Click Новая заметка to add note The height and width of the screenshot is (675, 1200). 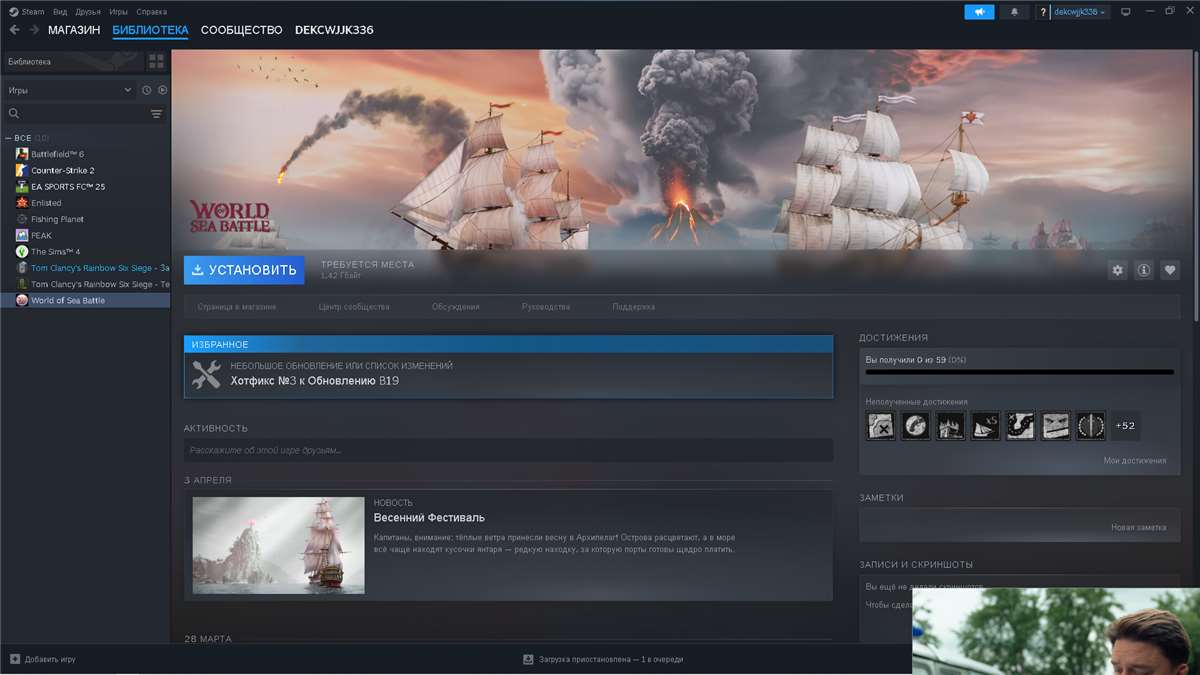coord(1139,527)
